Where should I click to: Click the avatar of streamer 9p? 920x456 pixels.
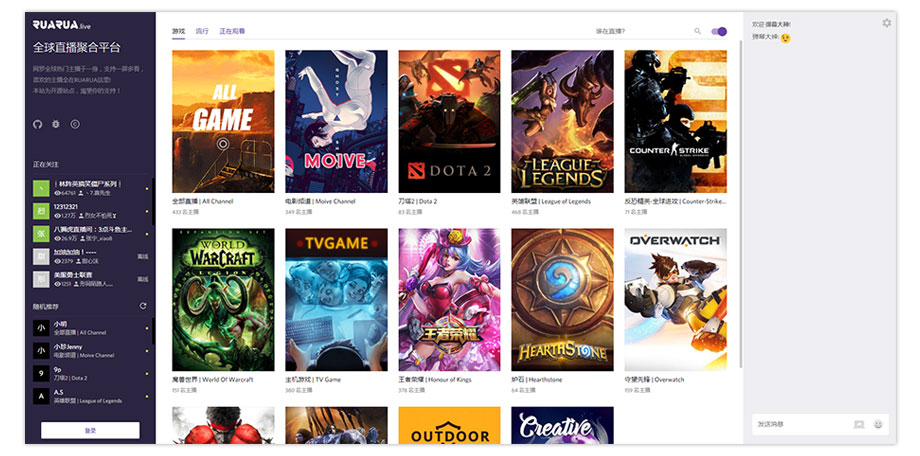(x=41, y=374)
